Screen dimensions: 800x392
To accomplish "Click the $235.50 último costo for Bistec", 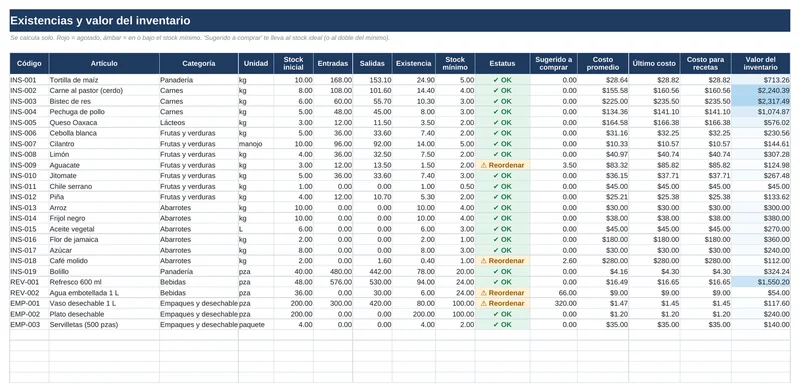I will pyautogui.click(x=654, y=101).
